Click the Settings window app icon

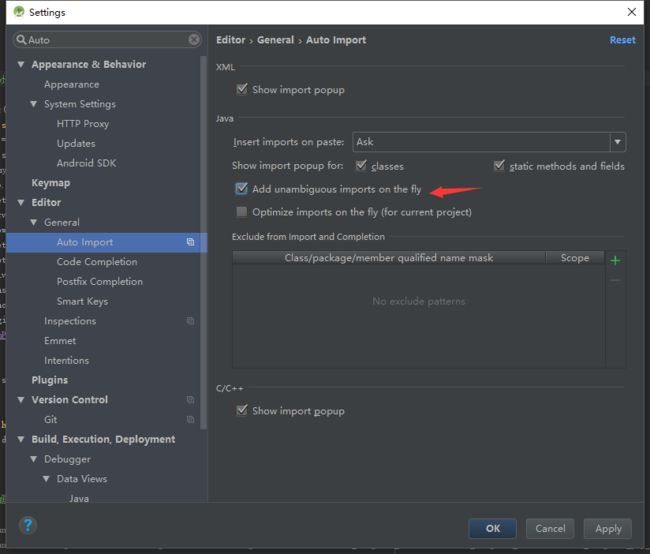pyautogui.click(x=19, y=12)
